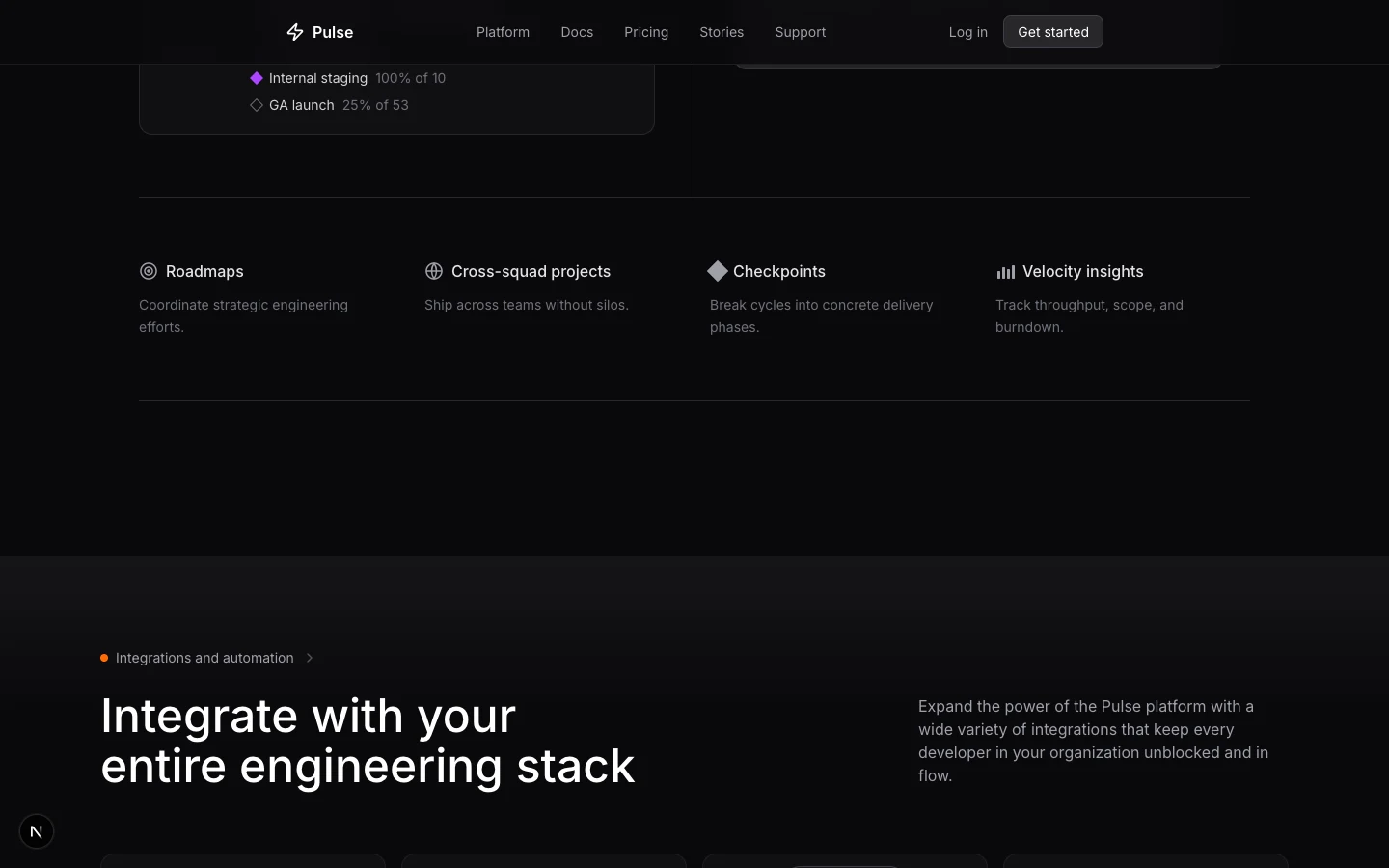1389x868 pixels.
Task: Click the Get started button
Action: point(1053,32)
